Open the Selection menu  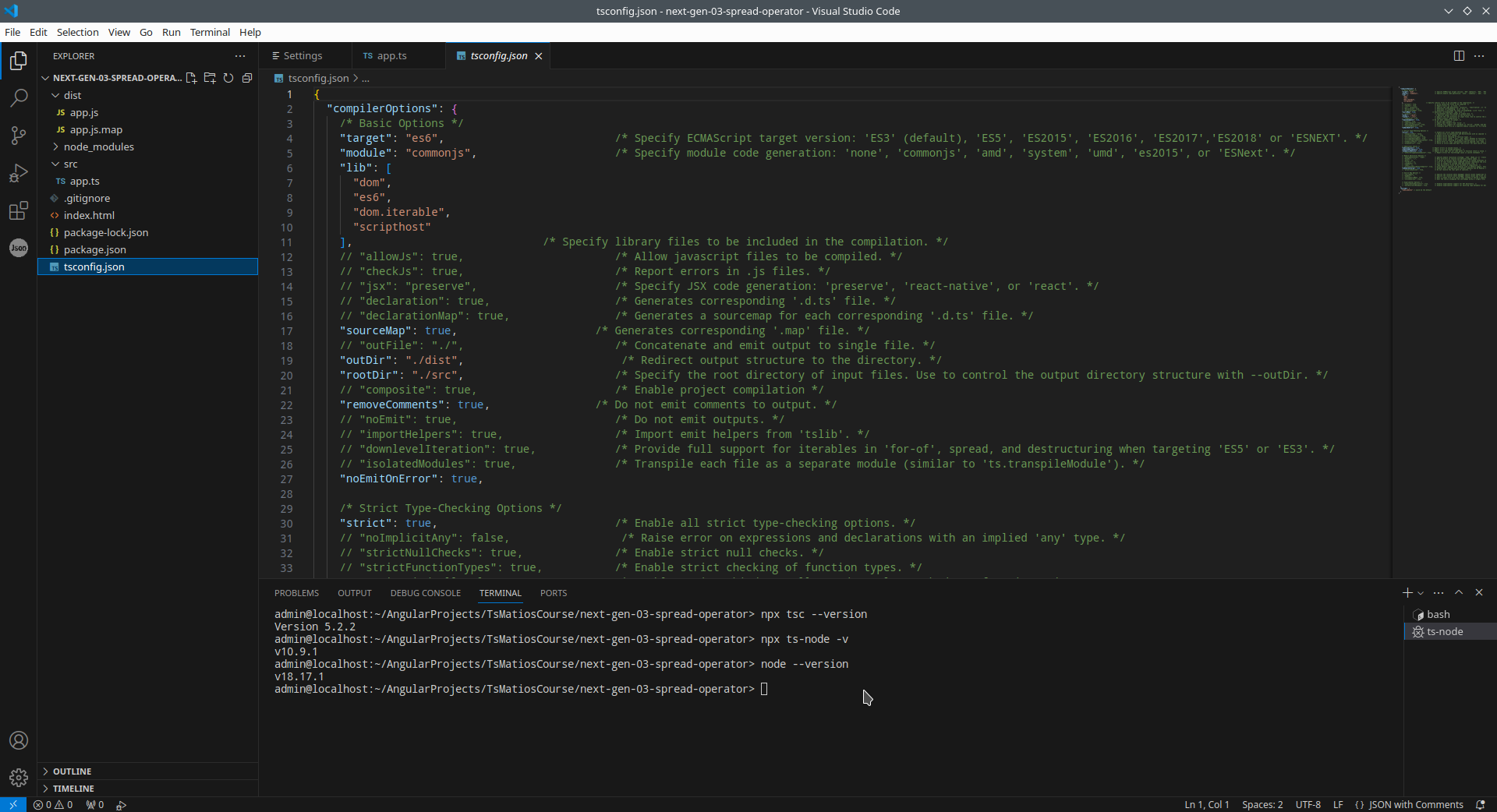(78, 32)
